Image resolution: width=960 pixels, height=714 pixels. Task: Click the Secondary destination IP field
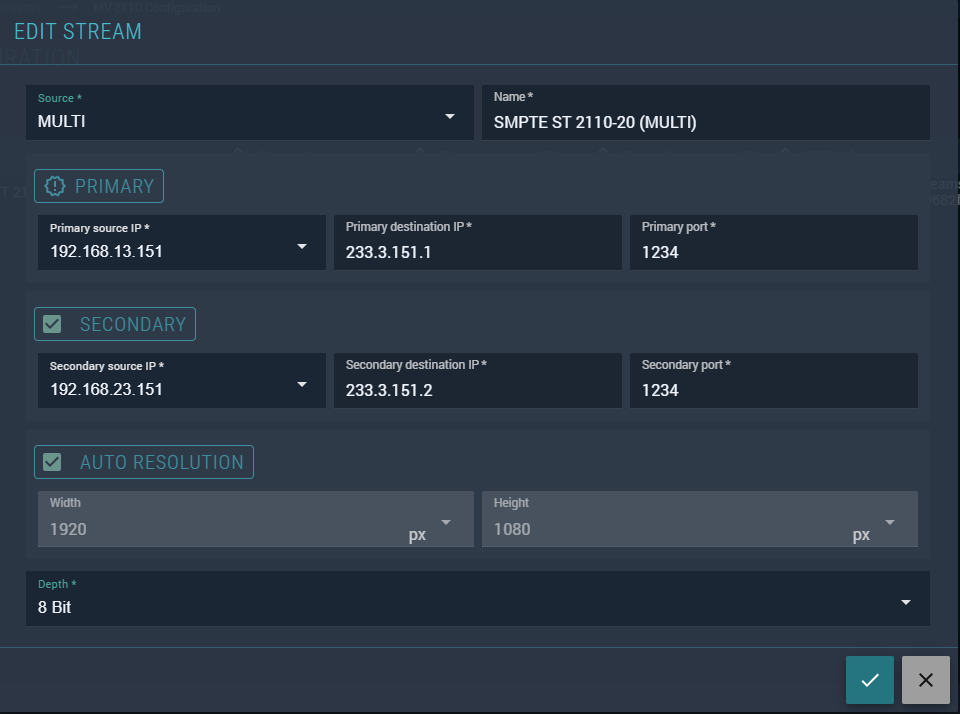(x=476, y=390)
